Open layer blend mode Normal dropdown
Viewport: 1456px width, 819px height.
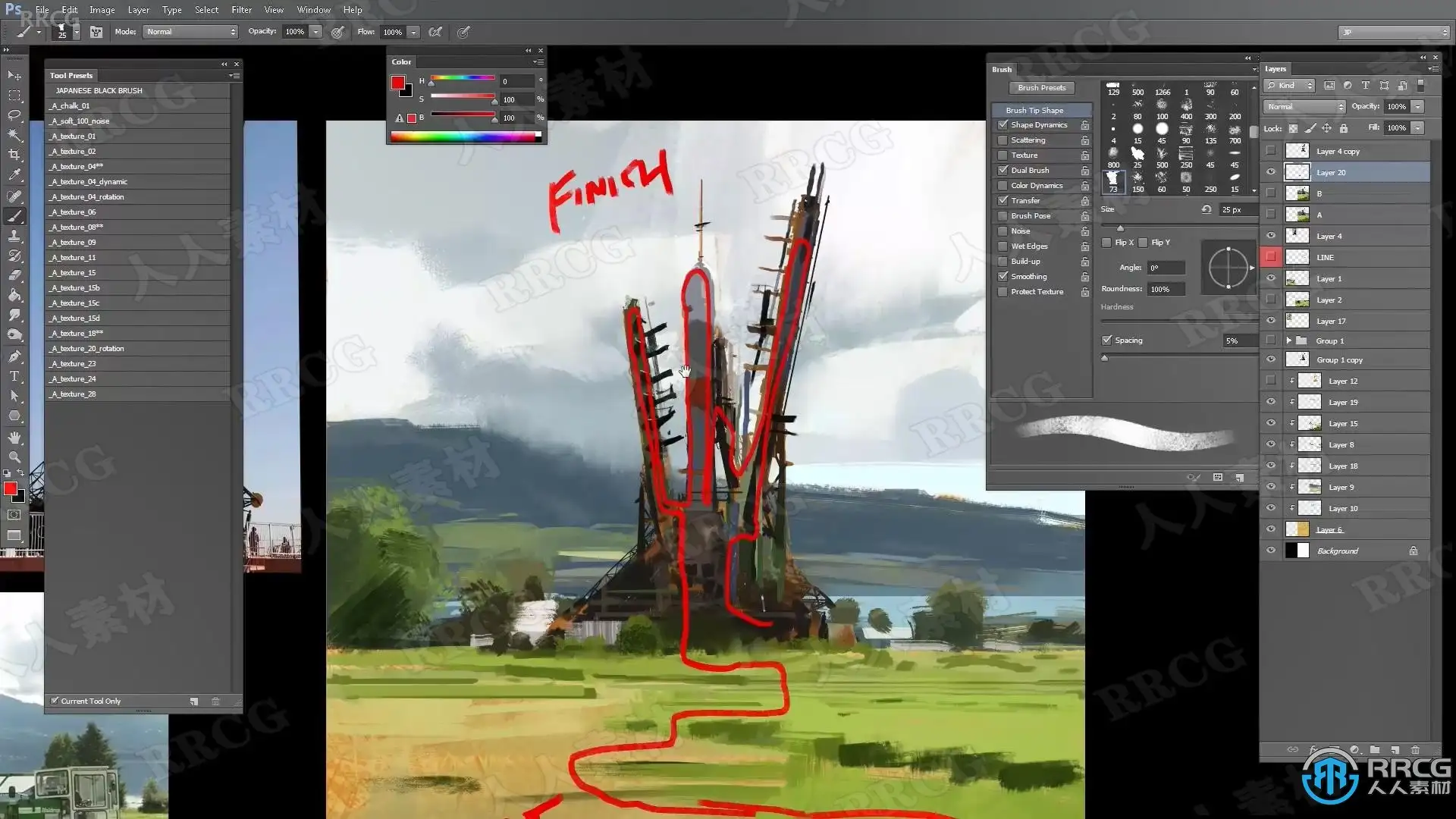pos(1304,107)
